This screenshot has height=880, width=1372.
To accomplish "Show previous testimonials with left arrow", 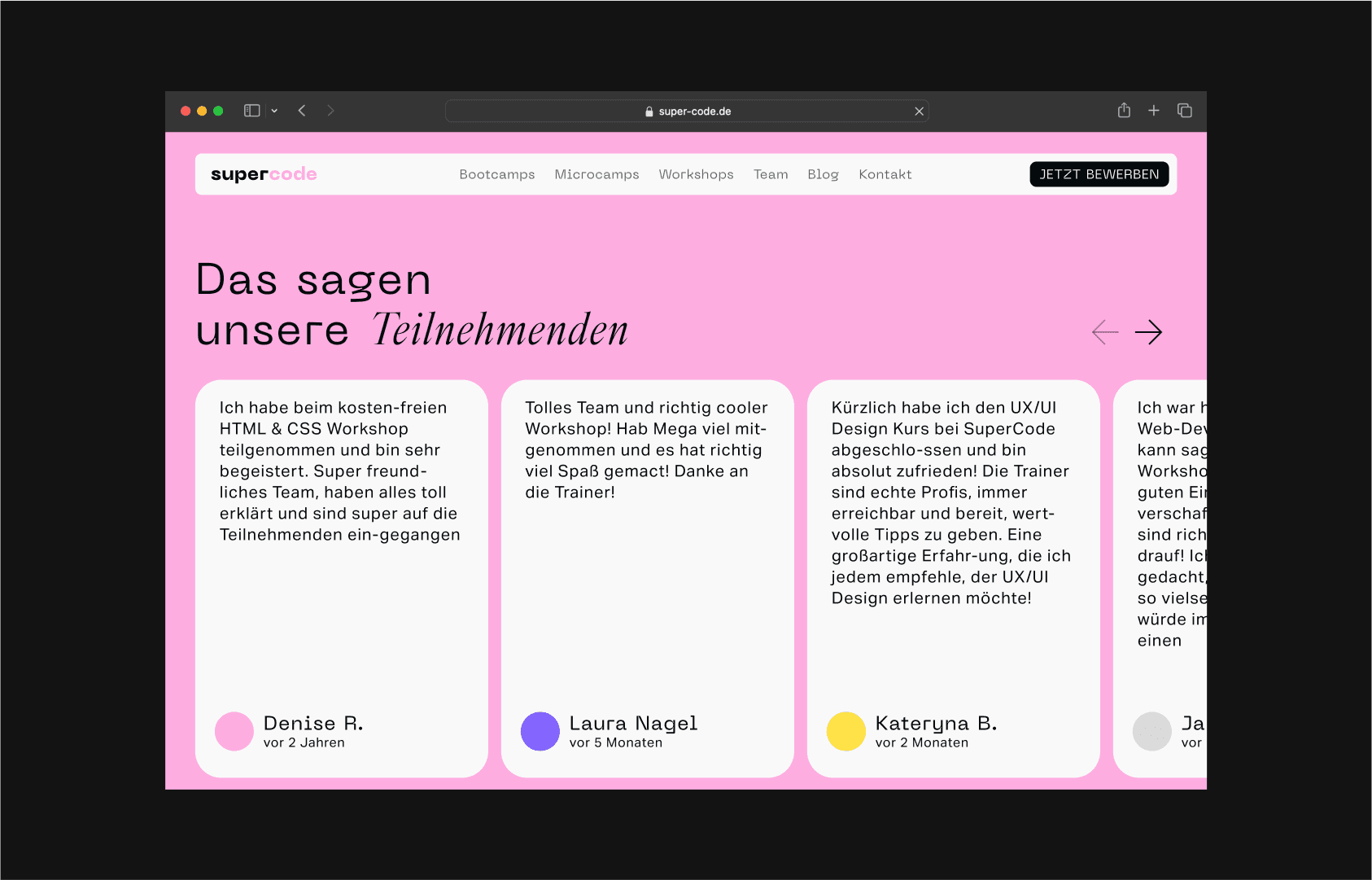I will click(1105, 332).
